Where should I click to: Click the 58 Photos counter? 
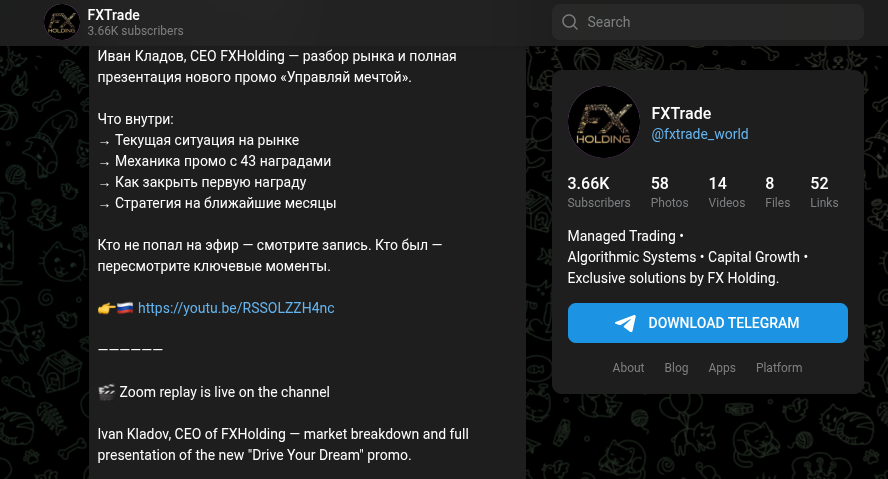[x=669, y=192]
